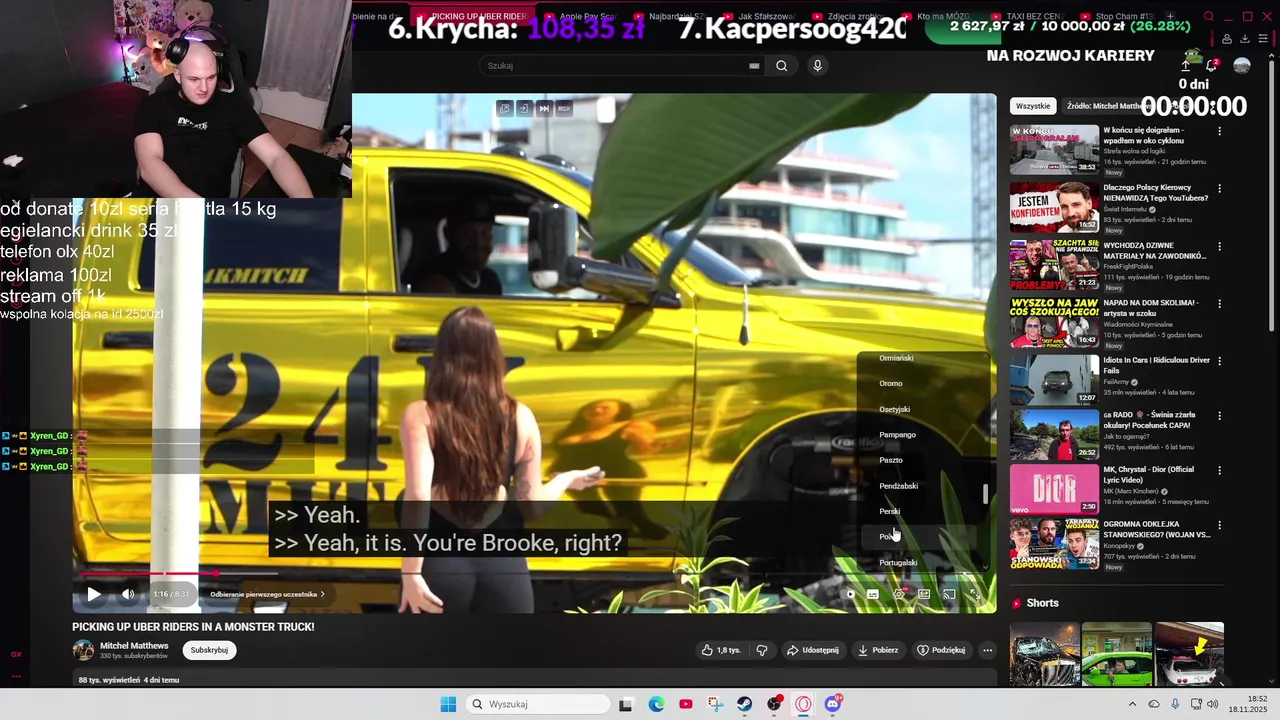
Task: Play the video with the play button
Action: pyautogui.click(x=94, y=594)
